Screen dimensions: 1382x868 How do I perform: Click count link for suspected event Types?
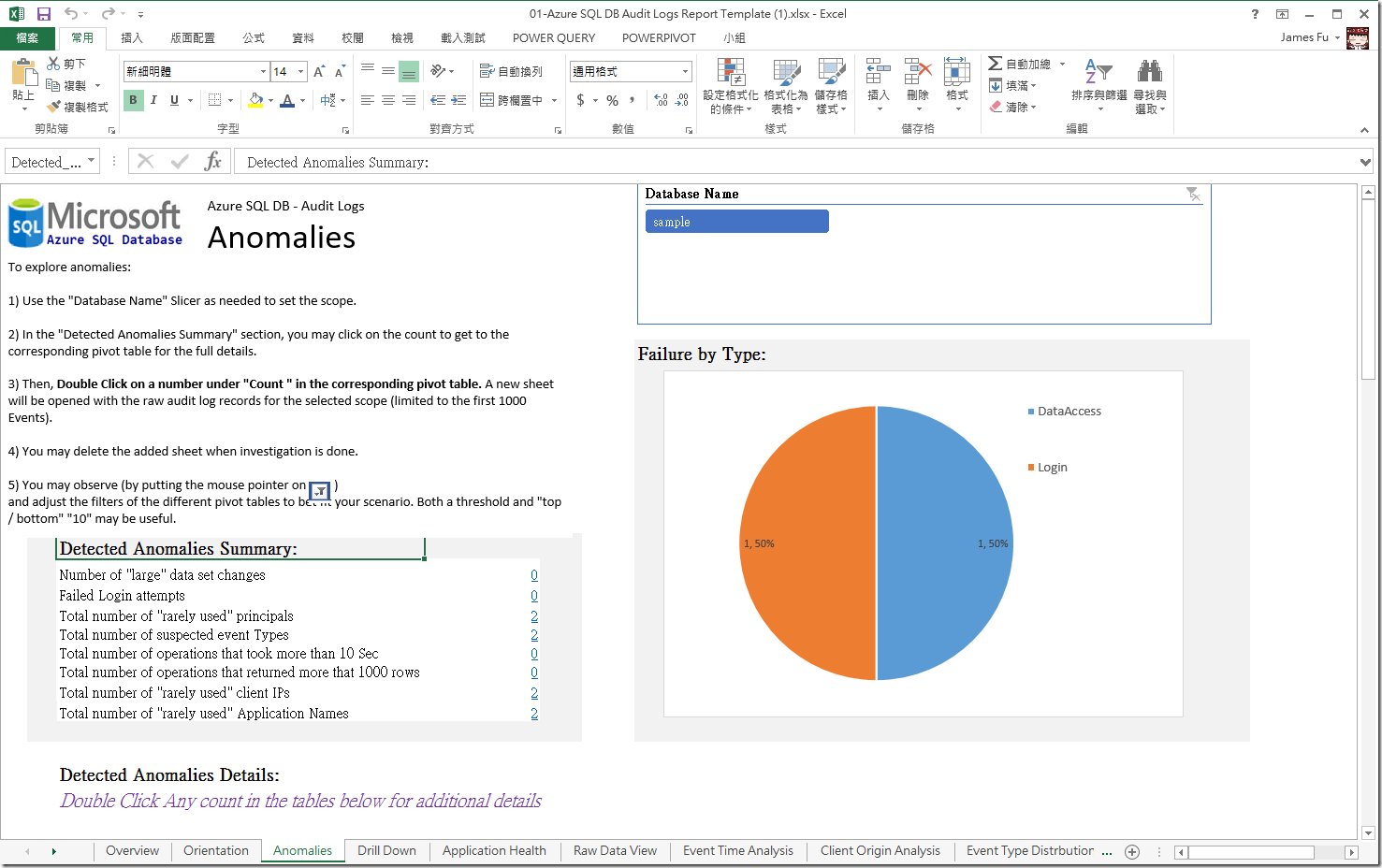point(534,635)
